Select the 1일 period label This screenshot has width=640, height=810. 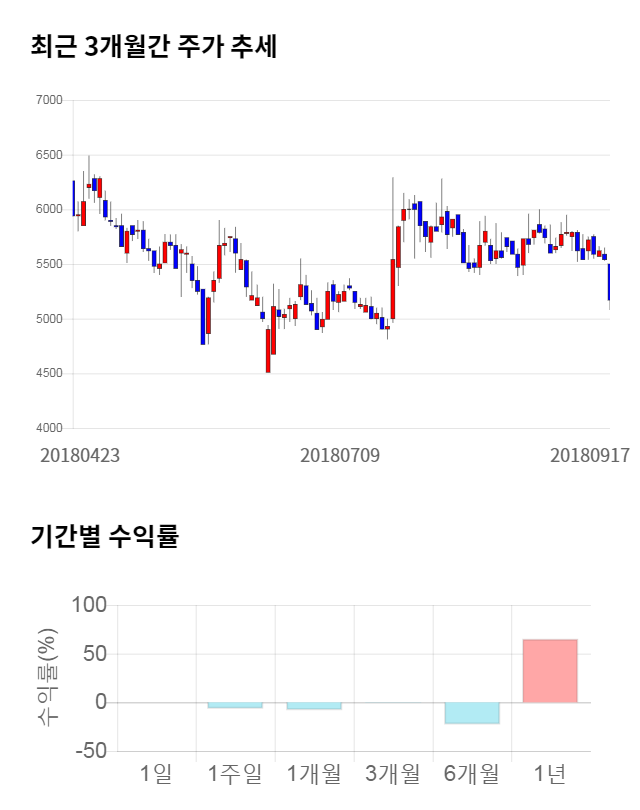[156, 773]
